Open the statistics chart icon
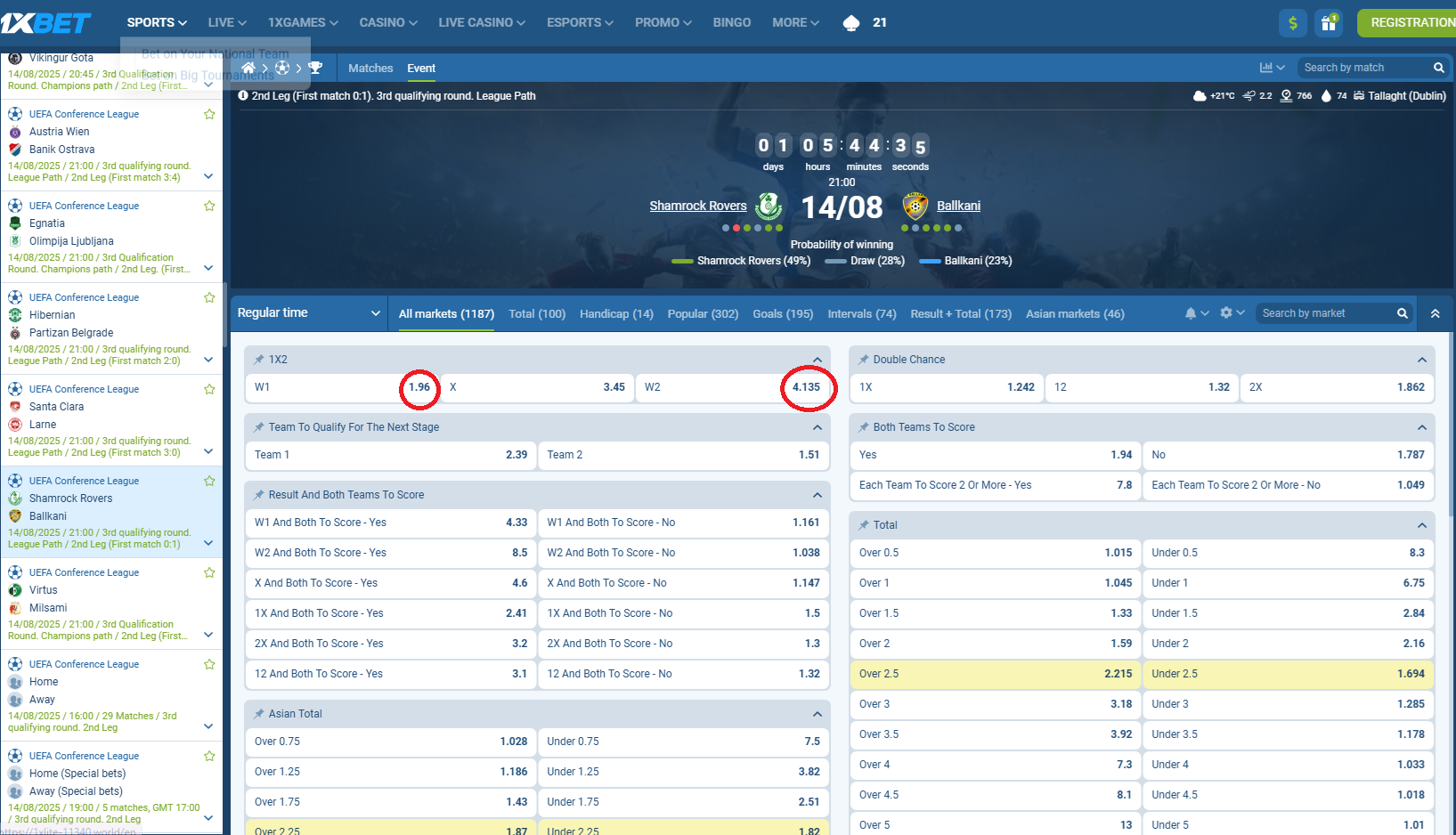This screenshot has width=1456, height=835. click(1266, 68)
